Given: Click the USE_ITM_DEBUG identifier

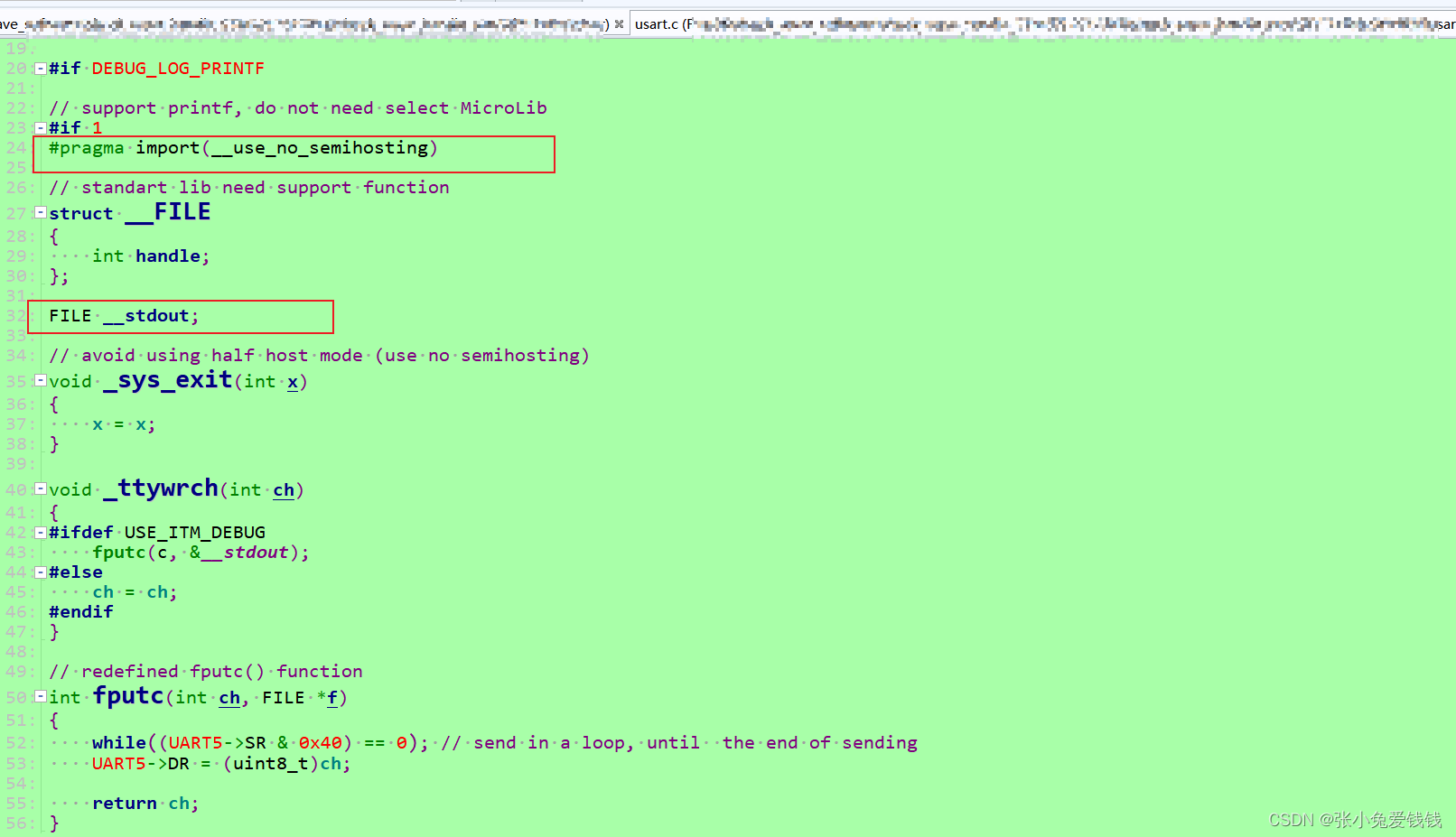Looking at the screenshot, I should (195, 533).
